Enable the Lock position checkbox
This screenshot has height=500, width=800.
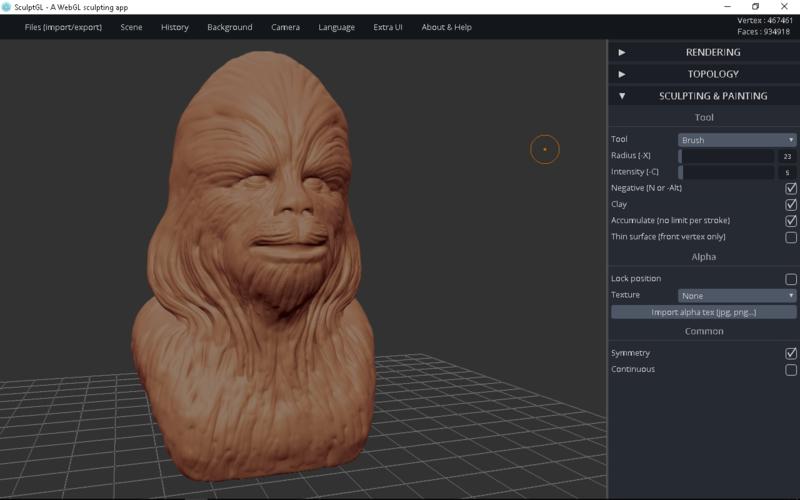(x=791, y=280)
